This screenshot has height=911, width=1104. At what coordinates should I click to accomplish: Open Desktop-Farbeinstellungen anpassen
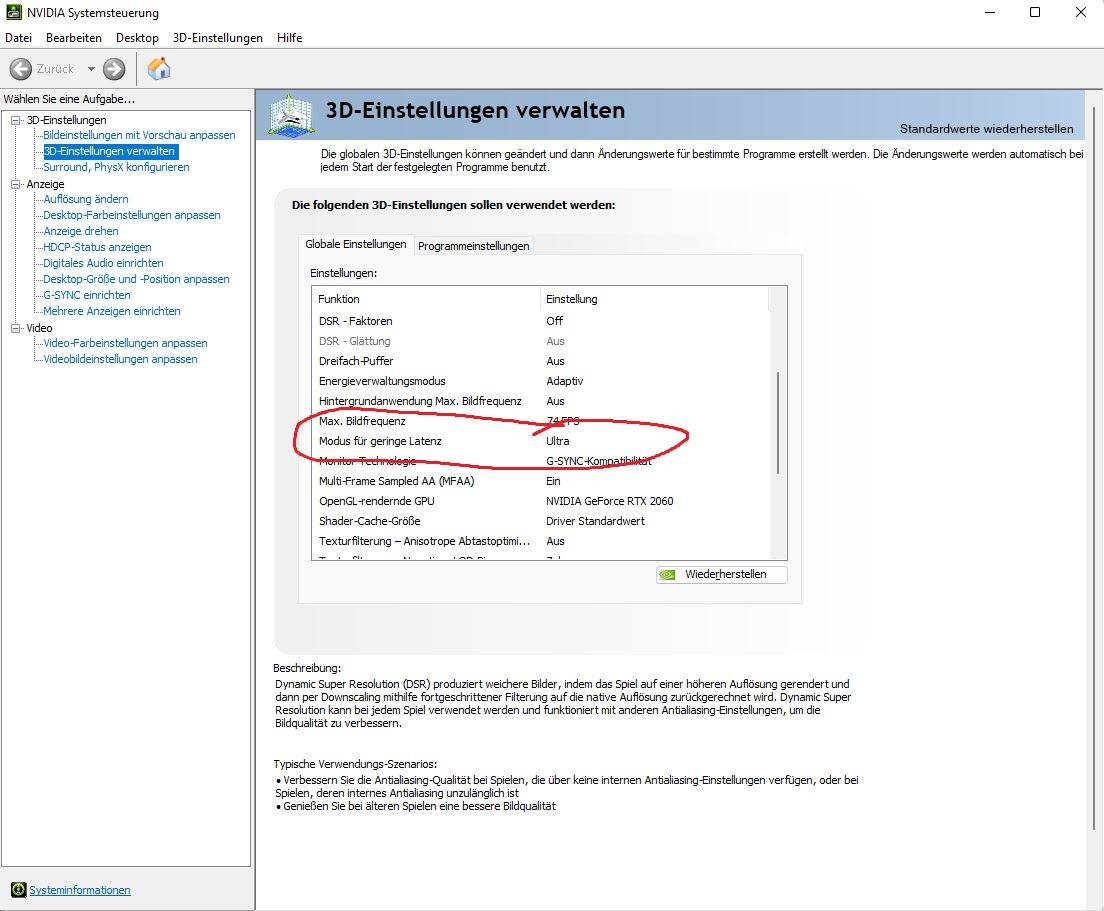(132, 215)
